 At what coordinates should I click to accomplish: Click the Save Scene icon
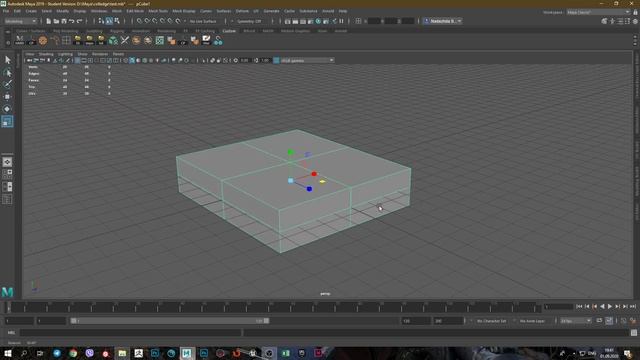pyautogui.click(x=64, y=21)
